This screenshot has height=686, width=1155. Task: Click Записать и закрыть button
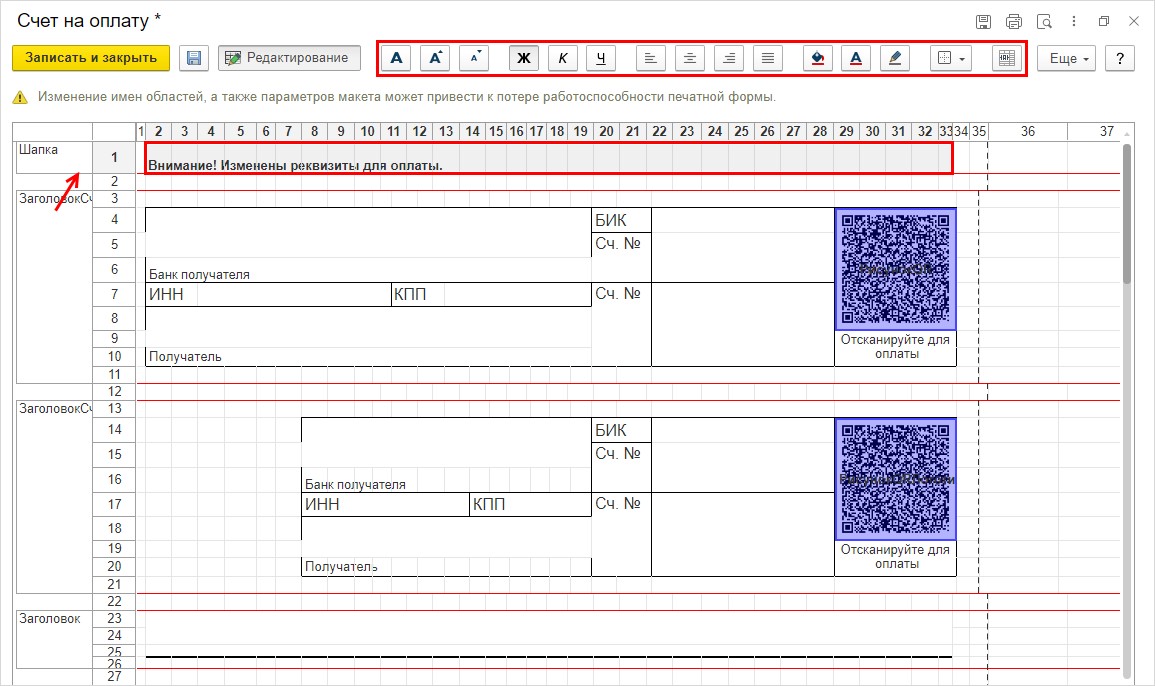click(x=91, y=58)
